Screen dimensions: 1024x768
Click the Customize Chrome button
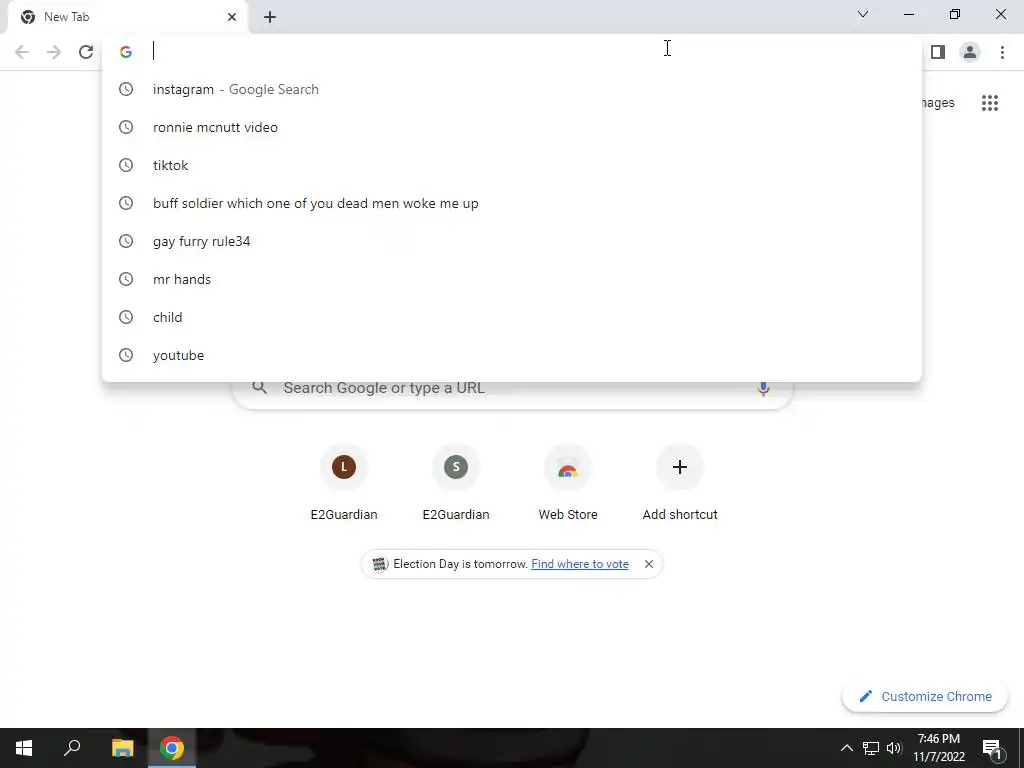[925, 696]
